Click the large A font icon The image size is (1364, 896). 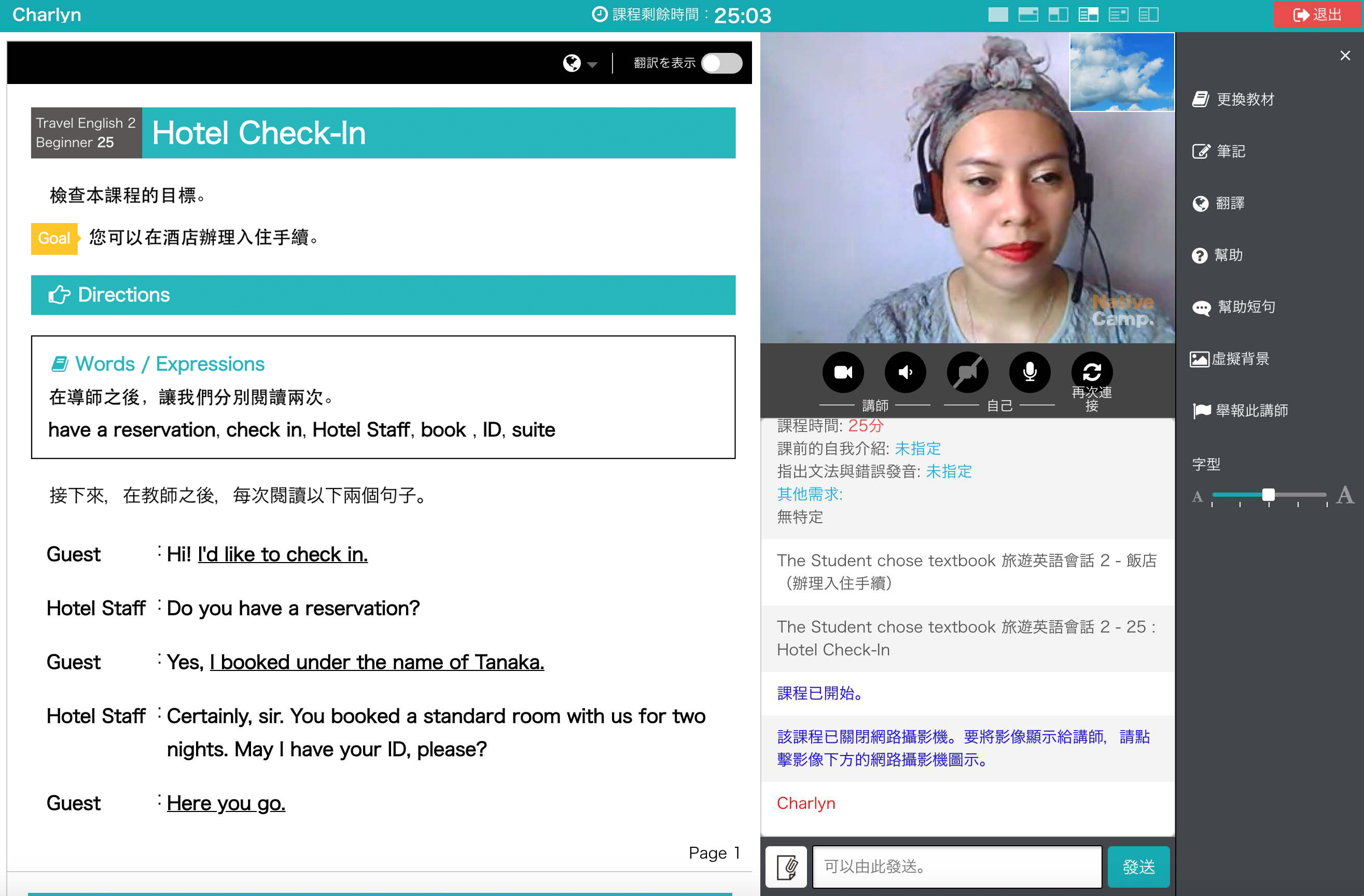tap(1345, 494)
